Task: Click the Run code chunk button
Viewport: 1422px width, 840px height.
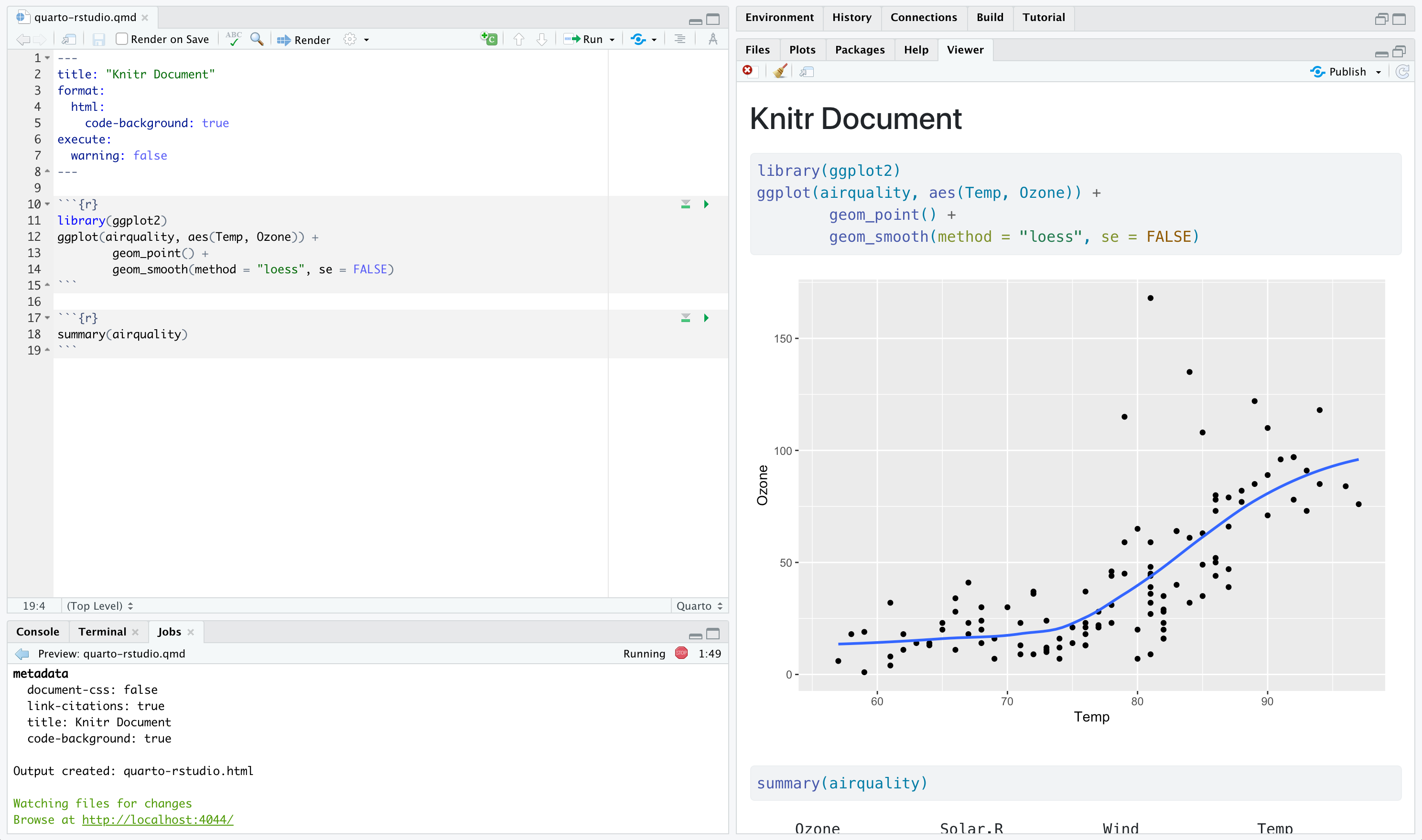Action: pyautogui.click(x=707, y=204)
